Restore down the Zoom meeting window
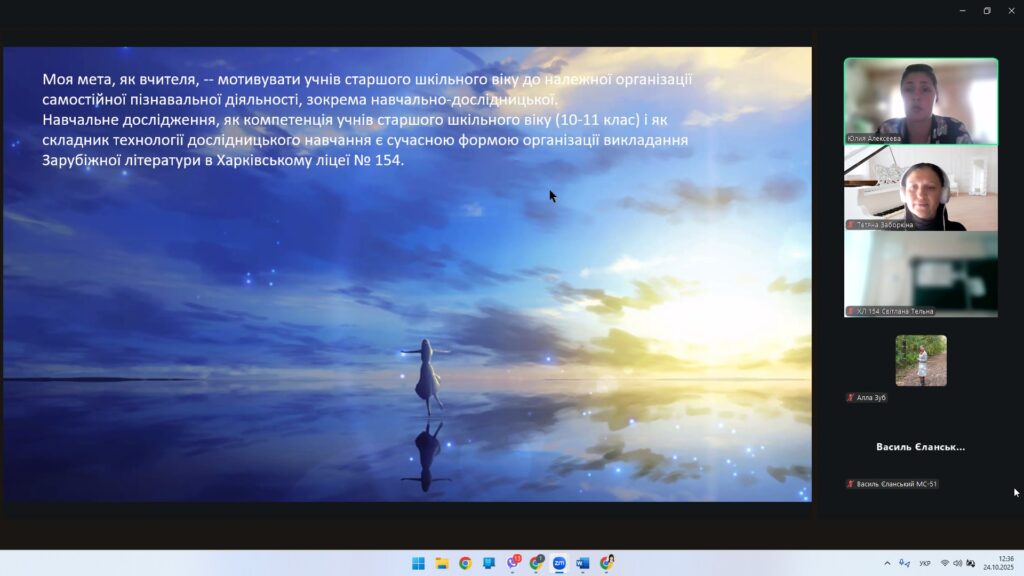 (x=986, y=11)
